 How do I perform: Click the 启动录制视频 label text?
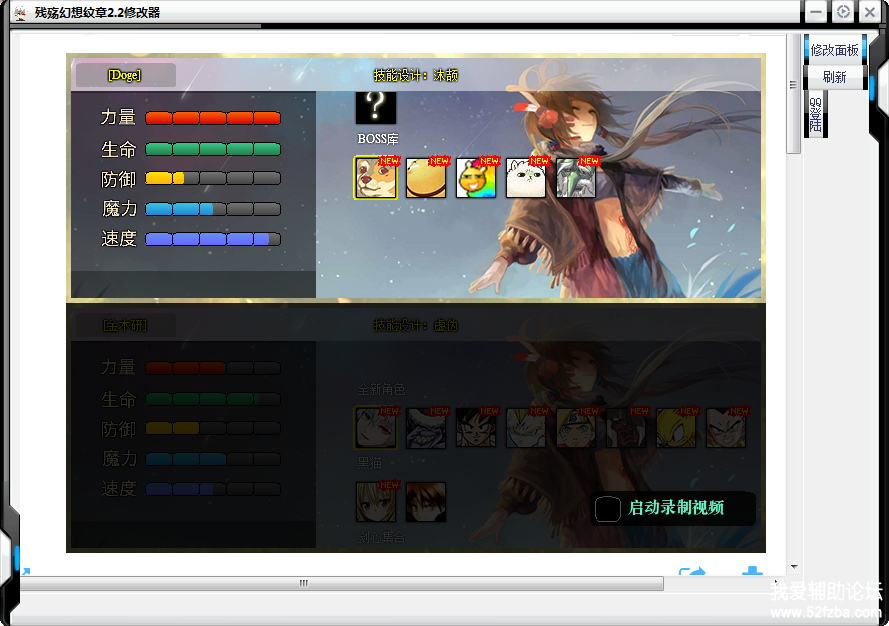(676, 507)
